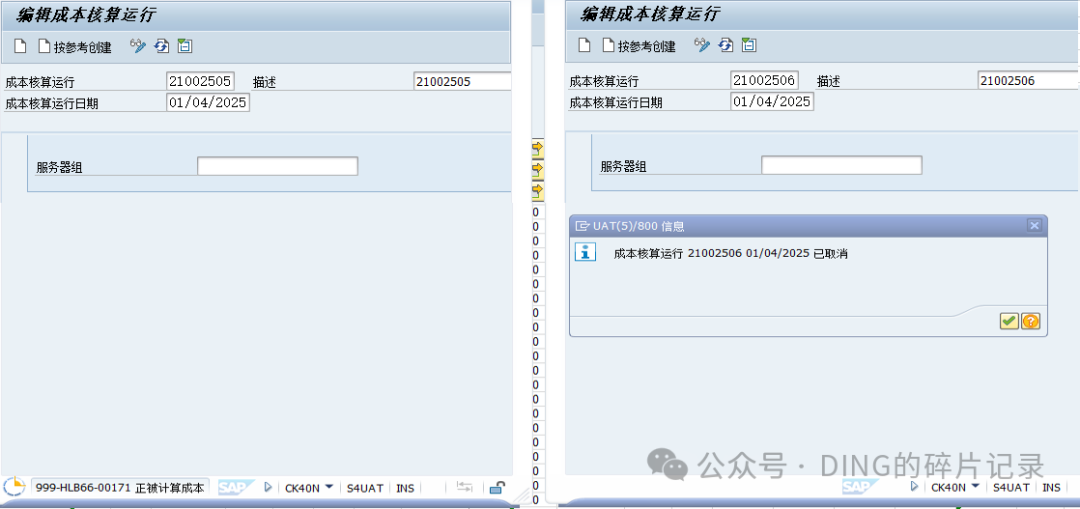Confirm info dialog with green checkmark
The image size is (1080, 509).
click(x=1009, y=321)
